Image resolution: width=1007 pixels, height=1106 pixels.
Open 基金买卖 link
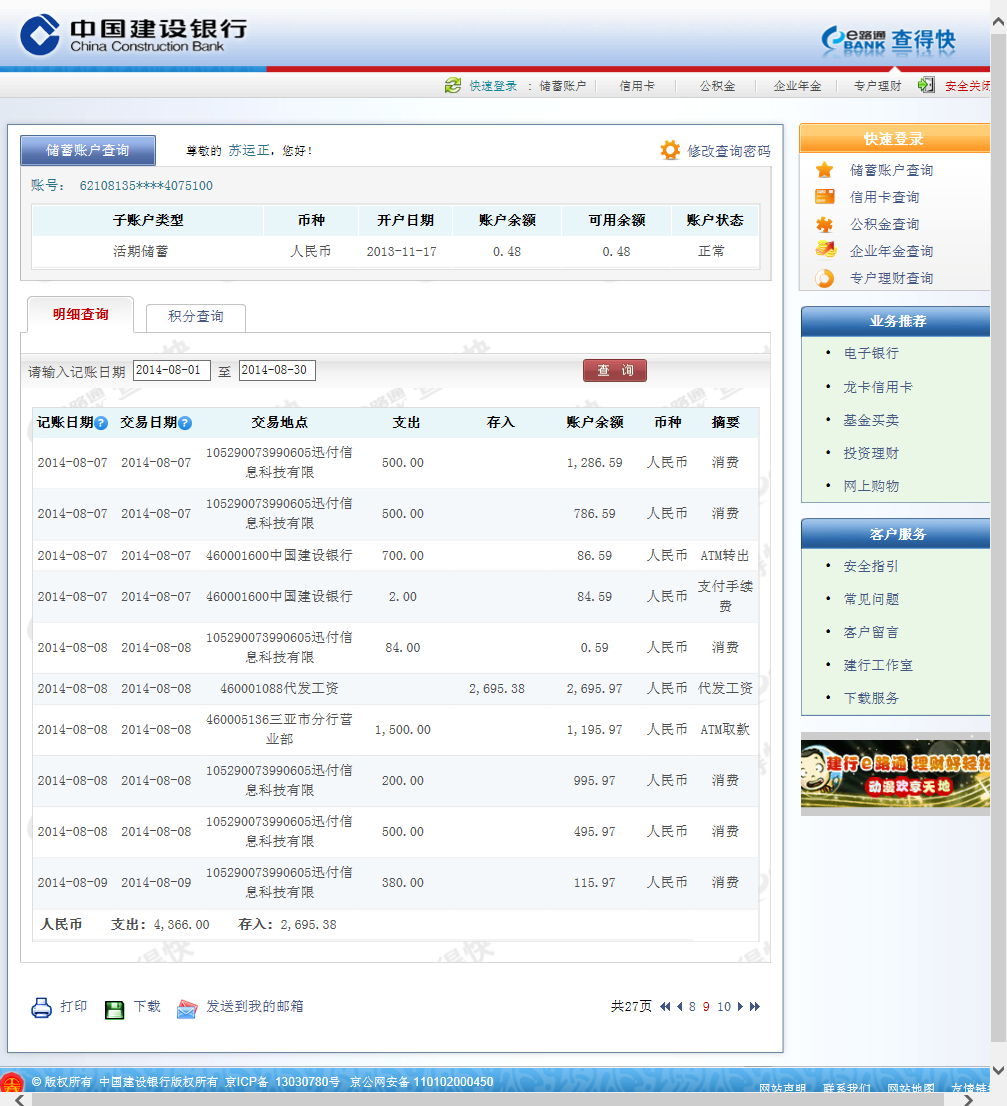pyautogui.click(x=871, y=420)
